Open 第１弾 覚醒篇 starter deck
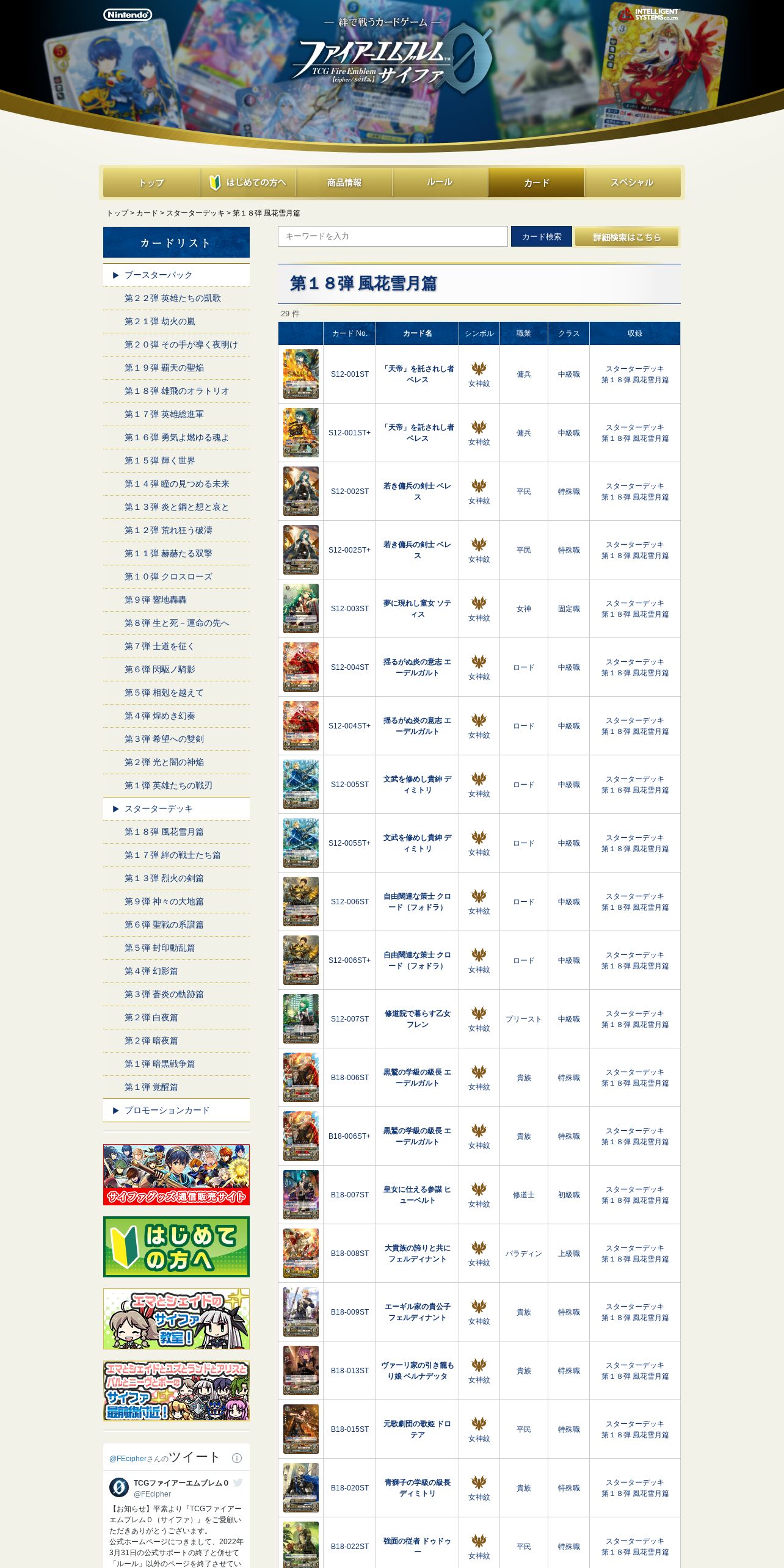784x1568 pixels. tap(151, 1087)
